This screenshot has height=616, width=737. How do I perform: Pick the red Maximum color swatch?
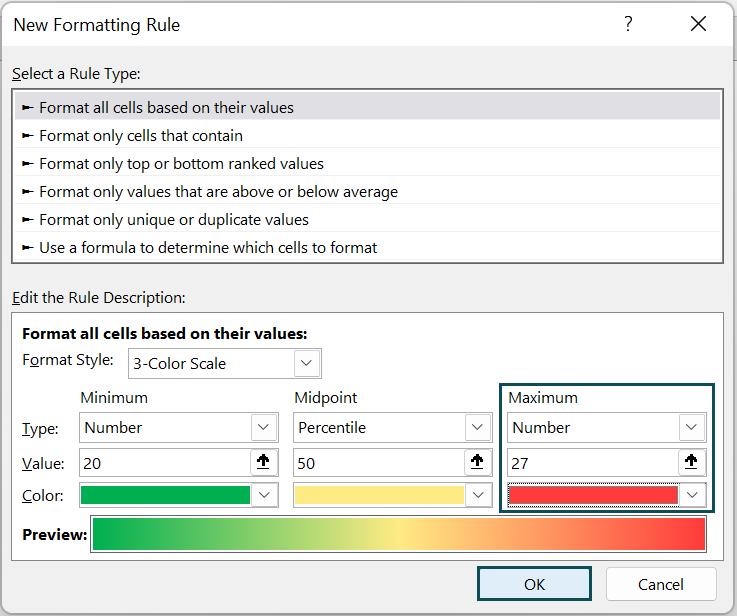click(593, 495)
